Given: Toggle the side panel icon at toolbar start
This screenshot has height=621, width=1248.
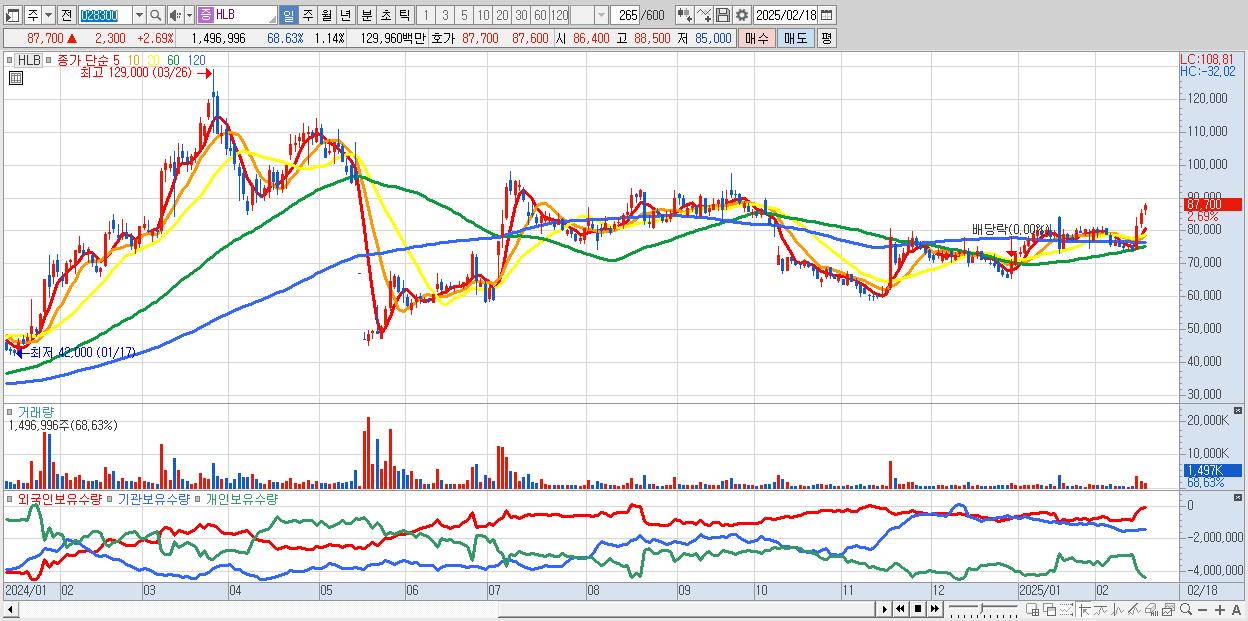Looking at the screenshot, I should pos(12,15).
